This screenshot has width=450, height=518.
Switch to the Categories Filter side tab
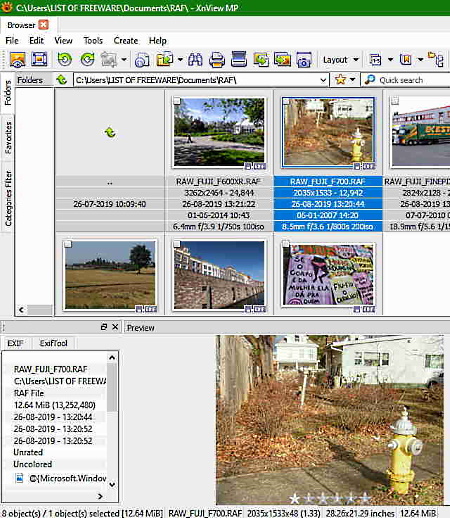(8, 198)
